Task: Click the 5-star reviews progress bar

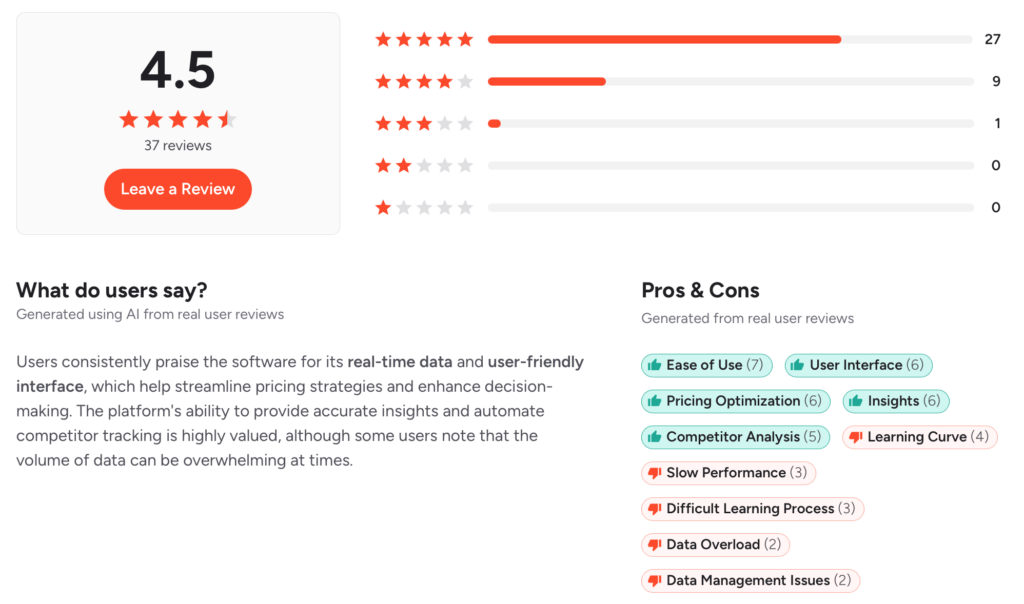Action: (731, 40)
